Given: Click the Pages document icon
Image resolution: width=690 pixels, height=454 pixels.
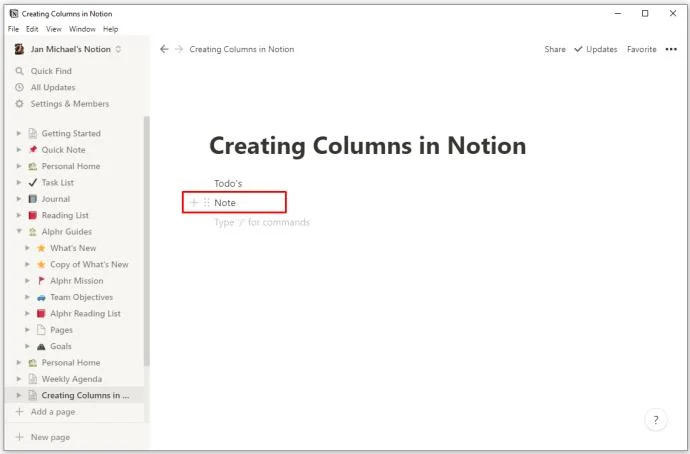Looking at the screenshot, I should [41, 330].
